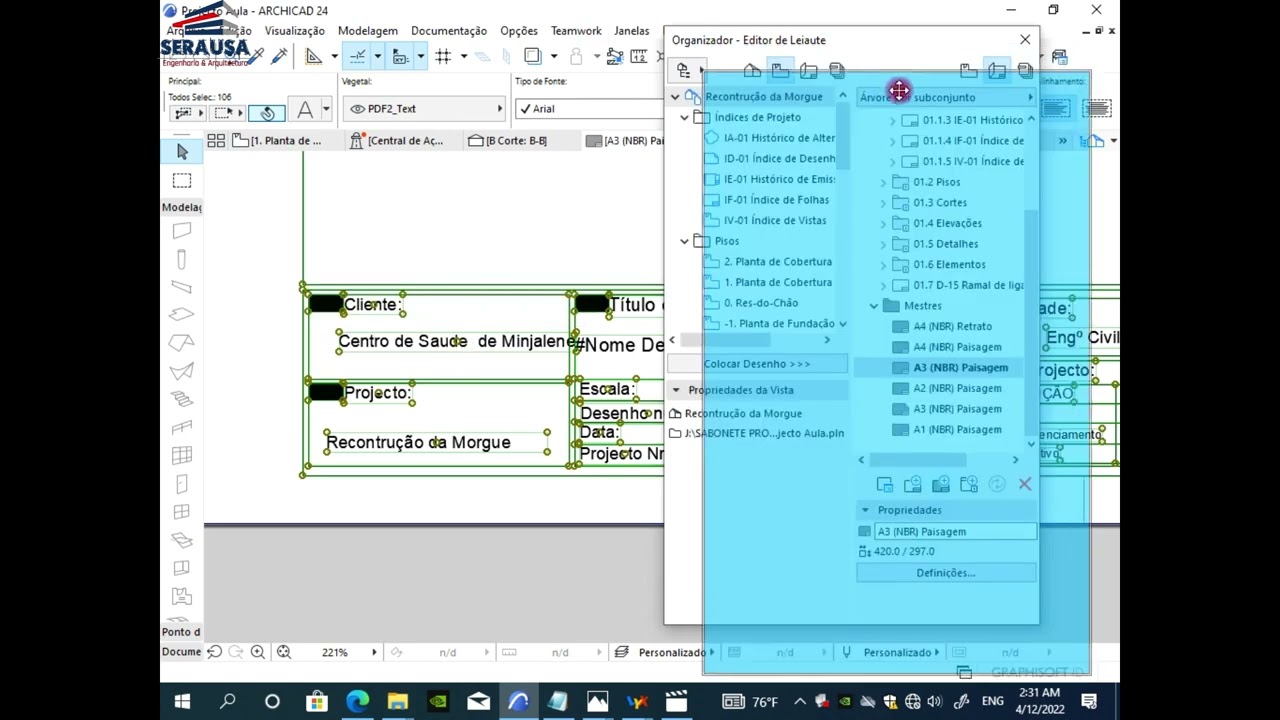Switch Organizer left pane to Publisher Sets
This screenshot has width=1280, height=720.
(837, 70)
